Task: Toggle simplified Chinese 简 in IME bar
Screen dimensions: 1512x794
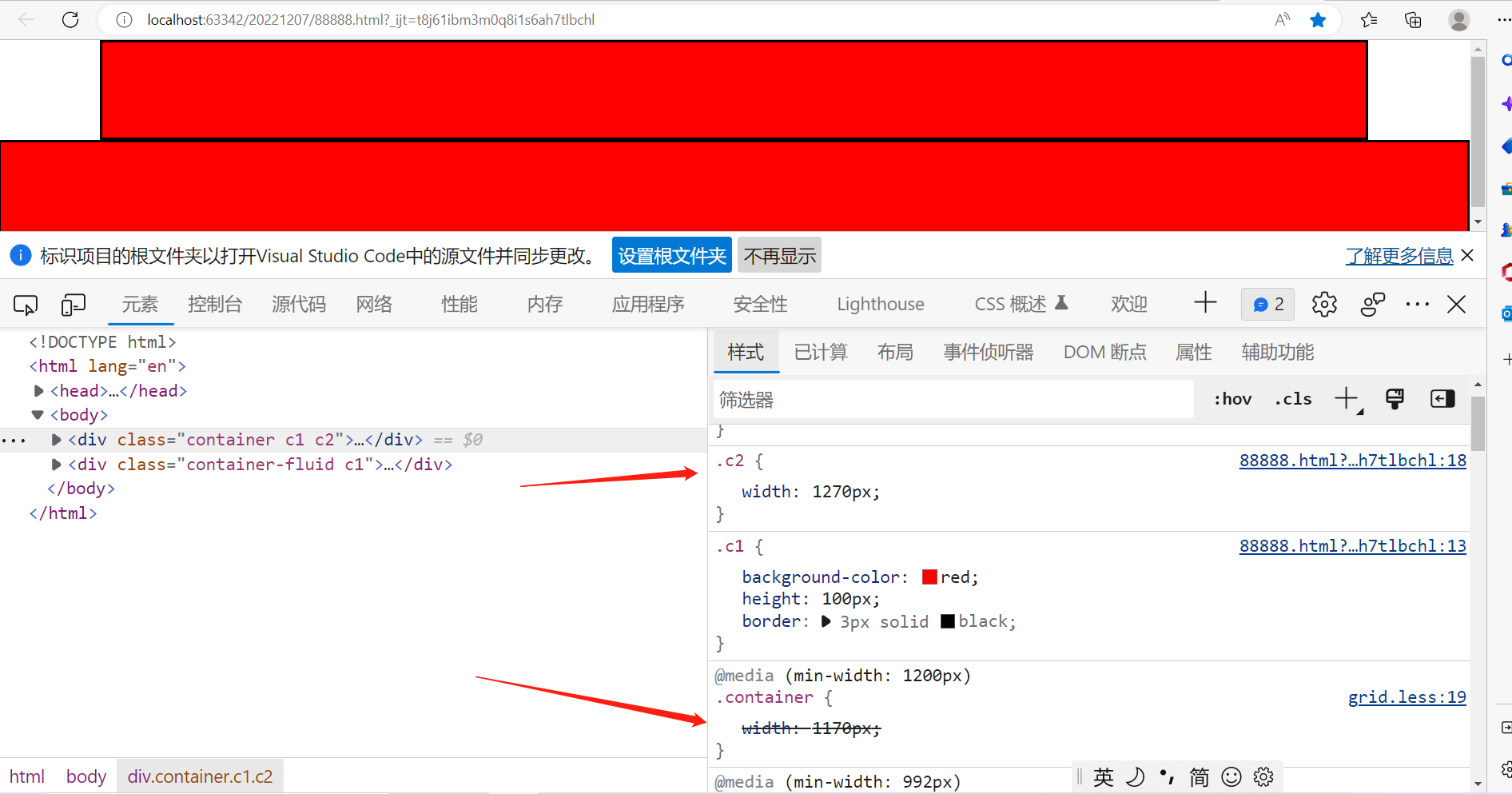Action: [x=1199, y=777]
